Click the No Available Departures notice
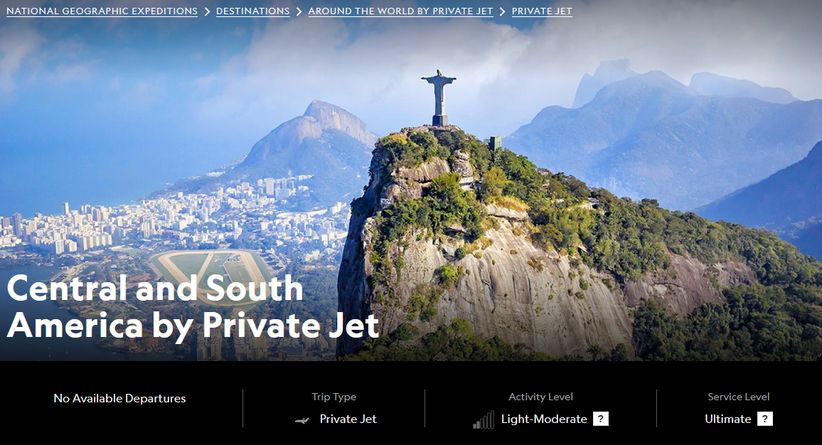Screen dimensions: 822x445 point(120,398)
